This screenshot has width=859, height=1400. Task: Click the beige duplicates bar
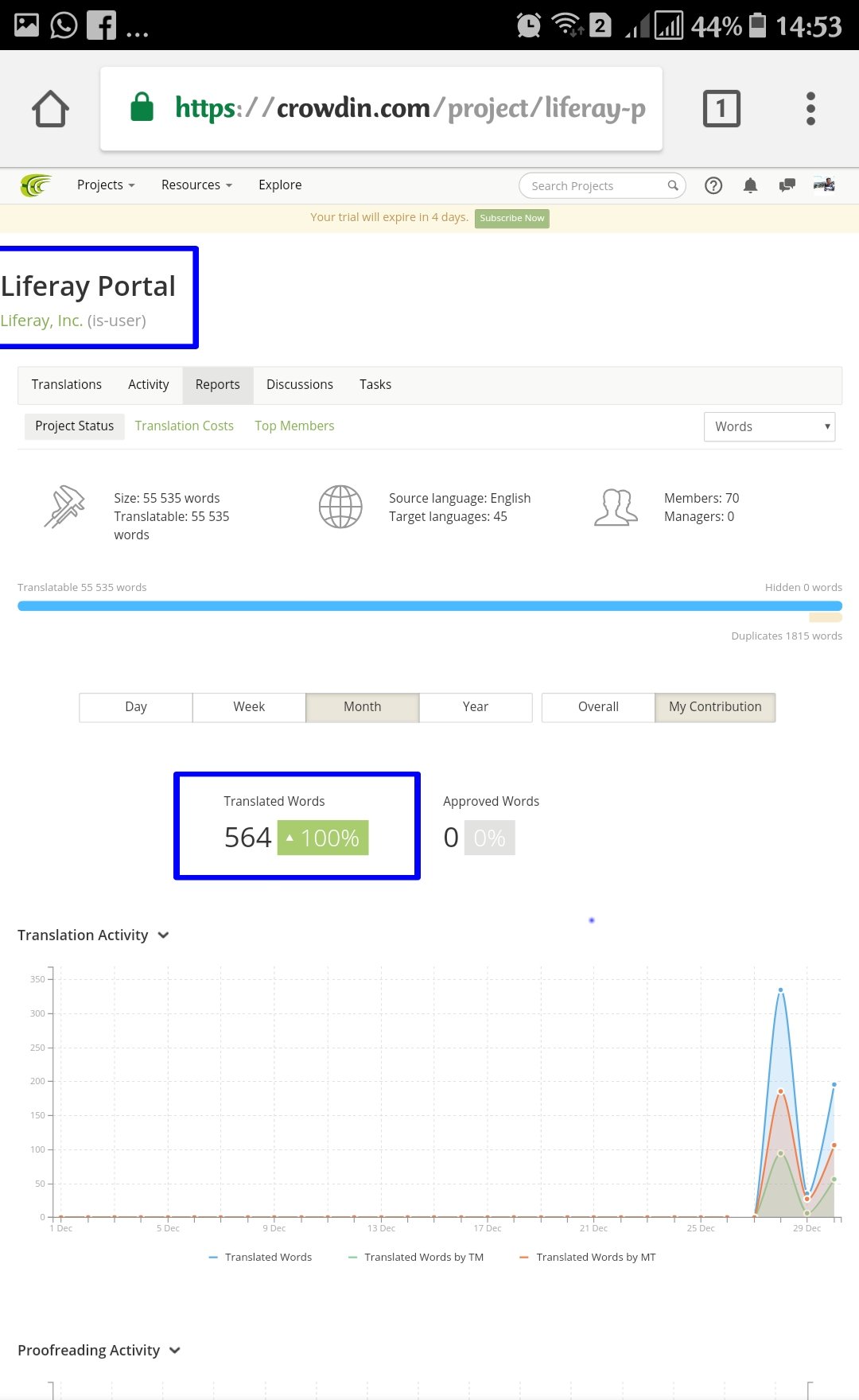826,617
